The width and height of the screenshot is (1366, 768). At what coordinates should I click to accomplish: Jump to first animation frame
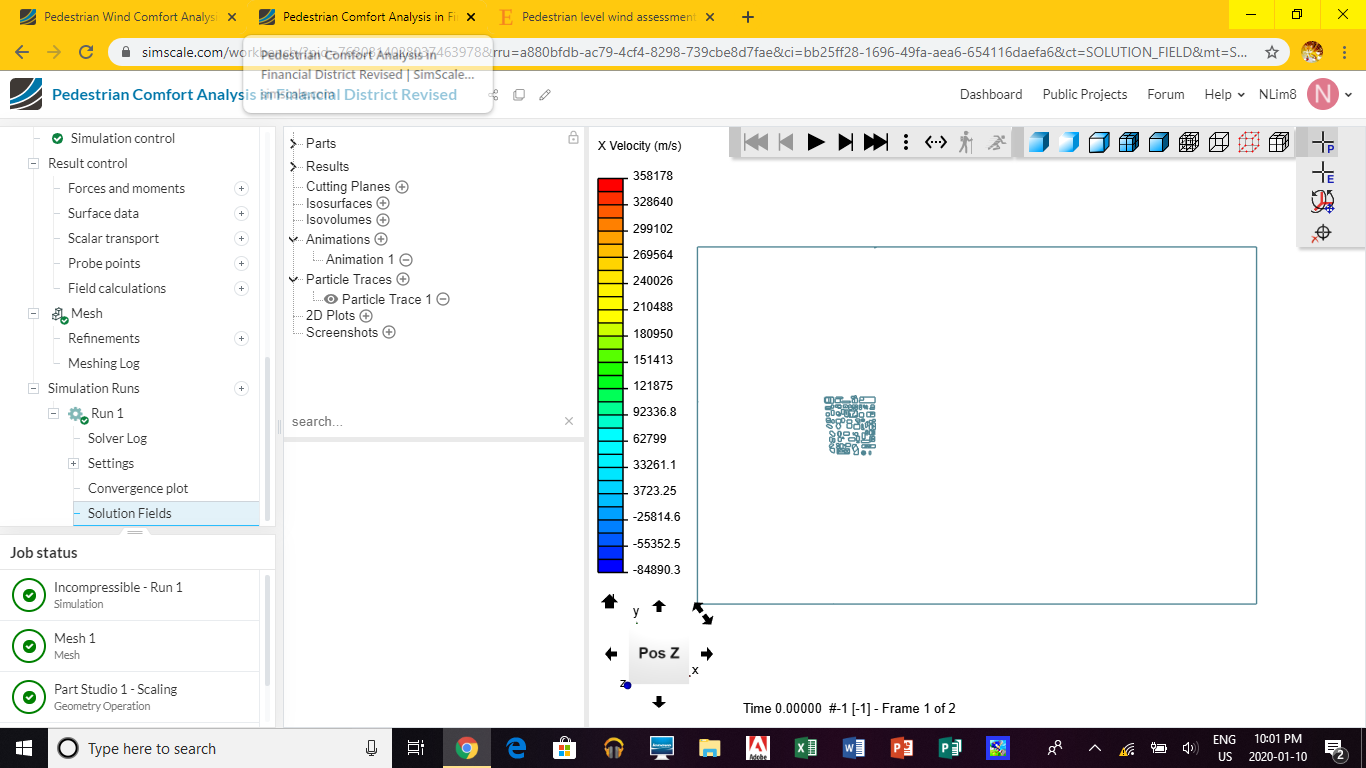[x=756, y=142]
